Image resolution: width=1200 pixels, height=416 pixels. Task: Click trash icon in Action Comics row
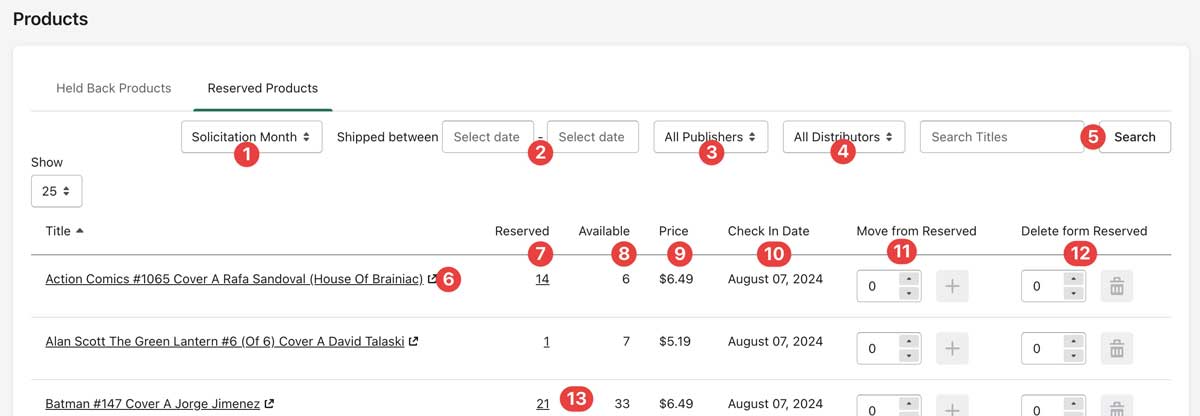[x=1117, y=288]
